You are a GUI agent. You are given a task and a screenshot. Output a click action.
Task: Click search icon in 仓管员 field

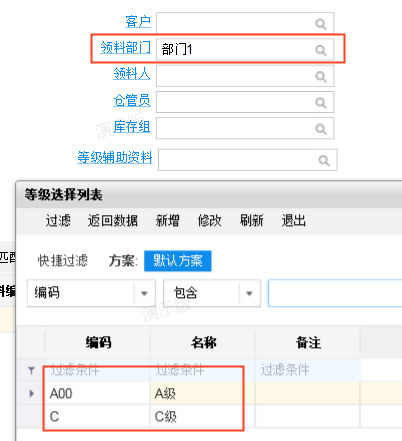(321, 103)
